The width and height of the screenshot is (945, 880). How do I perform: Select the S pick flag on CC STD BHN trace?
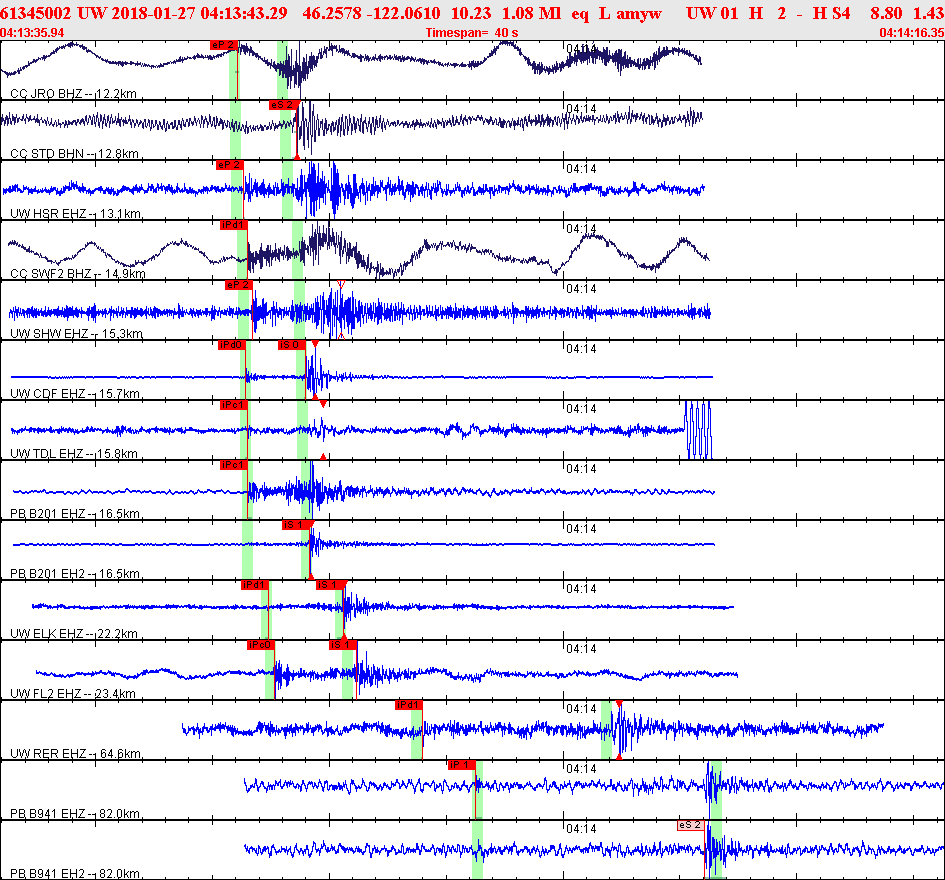(282, 105)
